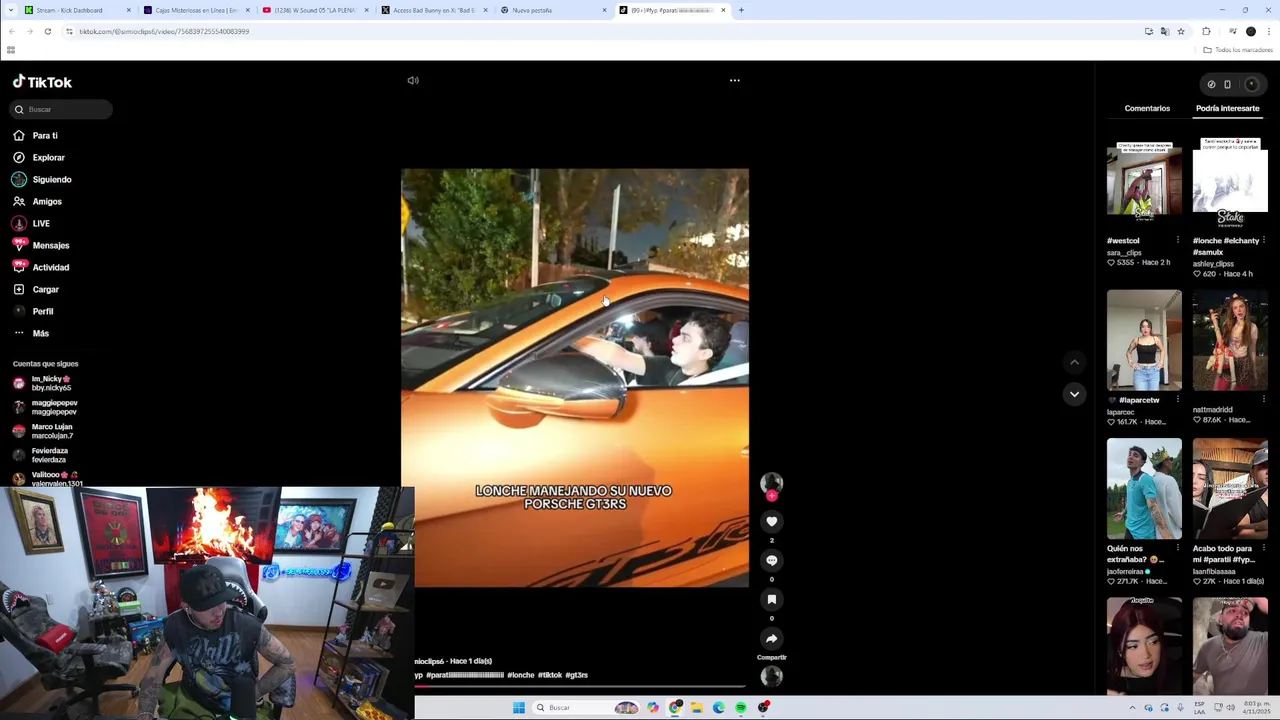Viewport: 1280px width, 720px height.
Task: Open options for 'Quién nos extrañaba?' video
Action: point(1177,548)
